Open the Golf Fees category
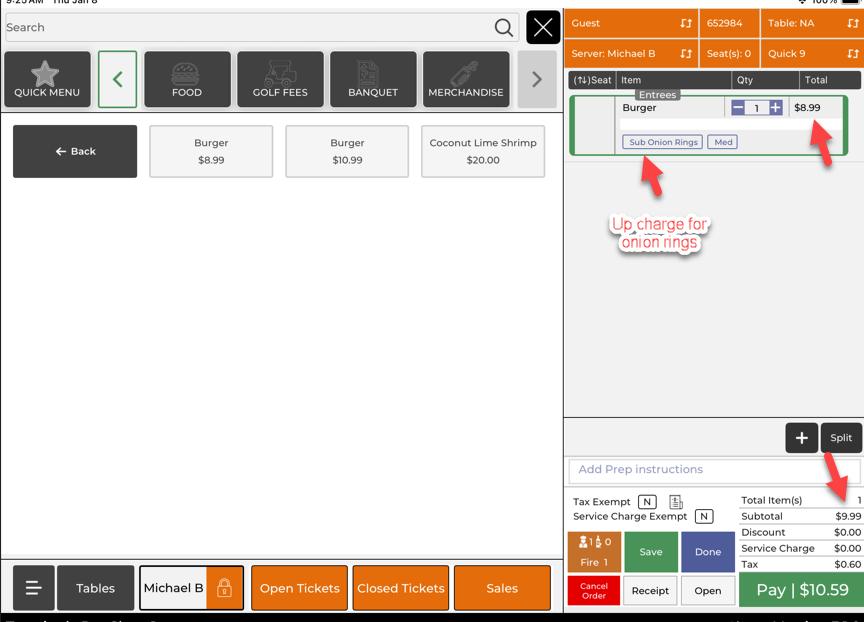Screen dimensions: 864x622 (280, 80)
